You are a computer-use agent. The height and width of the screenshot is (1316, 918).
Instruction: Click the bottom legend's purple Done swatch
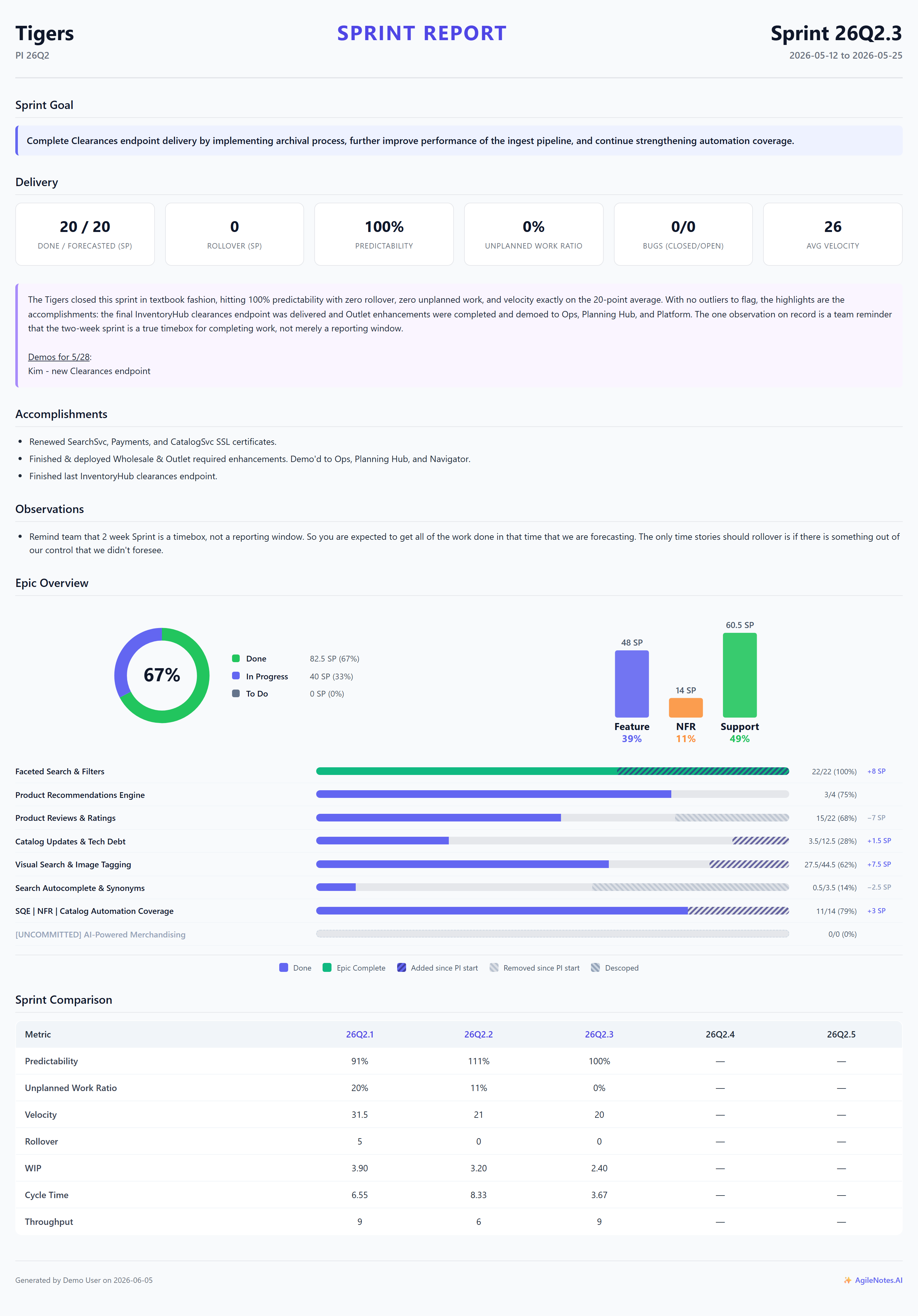pos(283,967)
